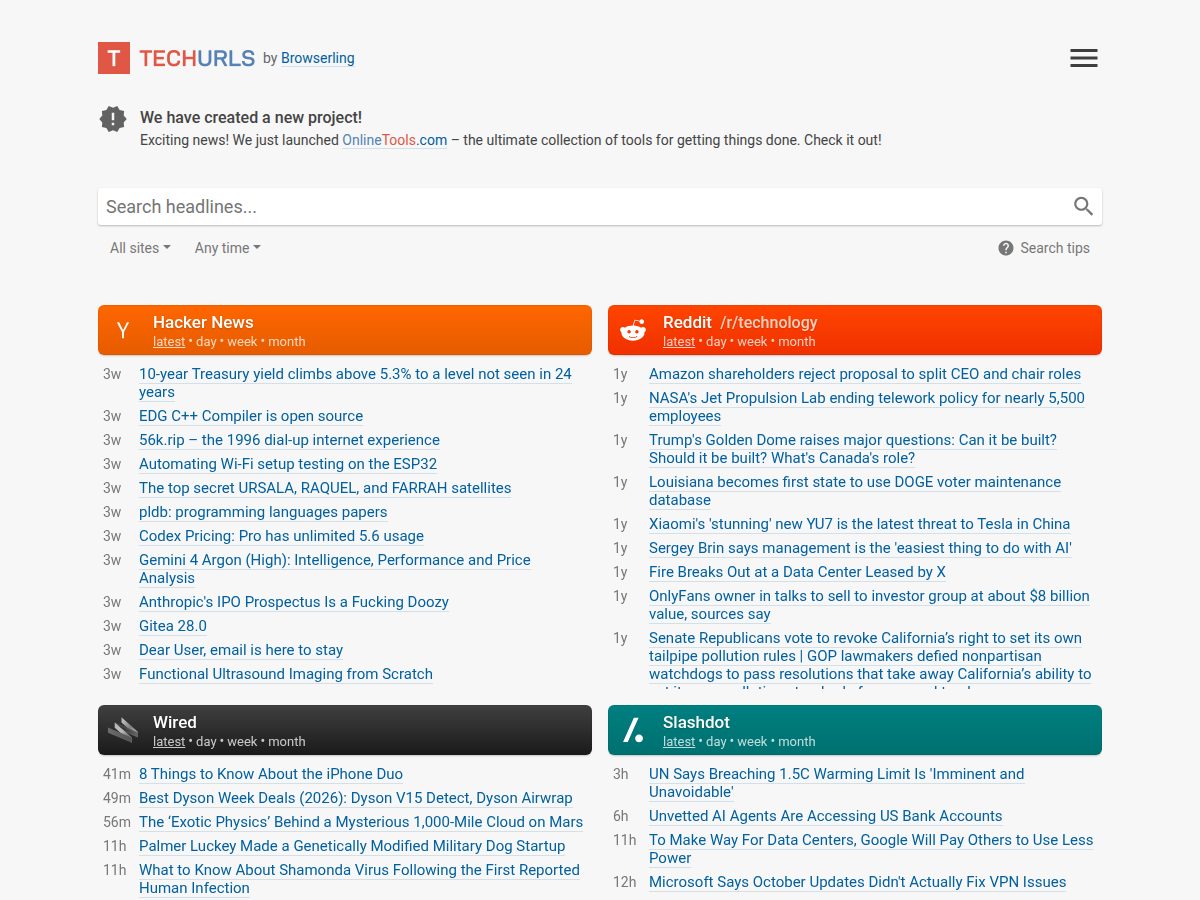Open the Browserling link in header
This screenshot has height=900, width=1200.
pos(318,58)
